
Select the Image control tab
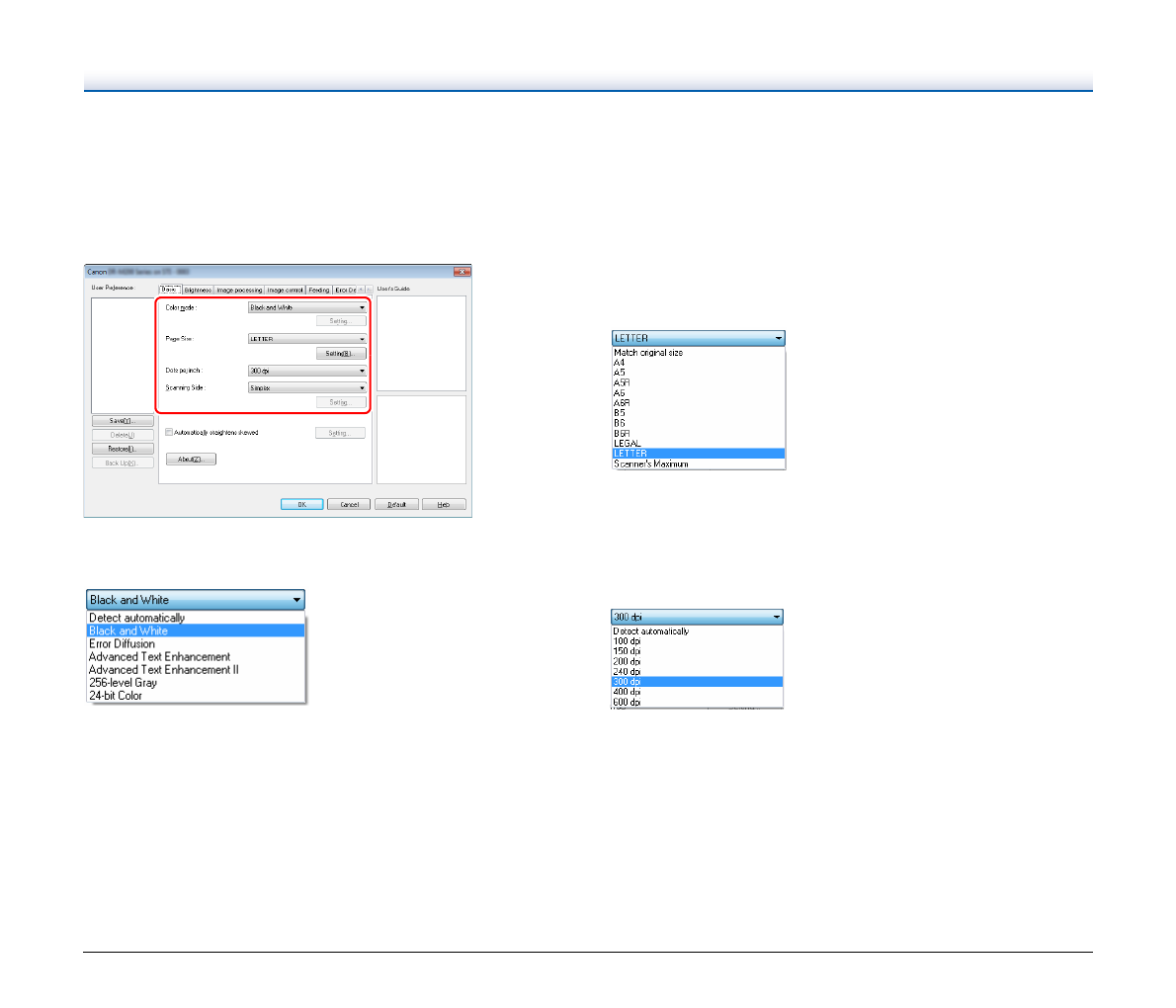(286, 291)
